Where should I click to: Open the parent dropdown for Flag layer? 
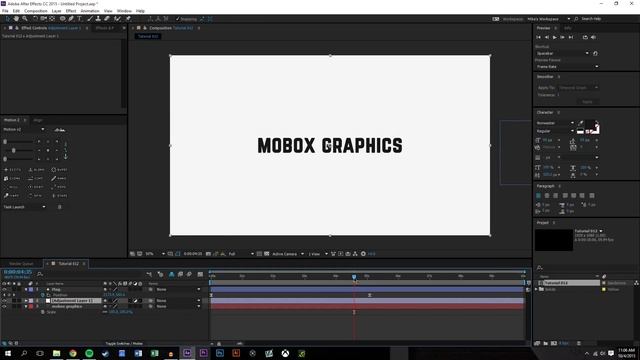178,289
